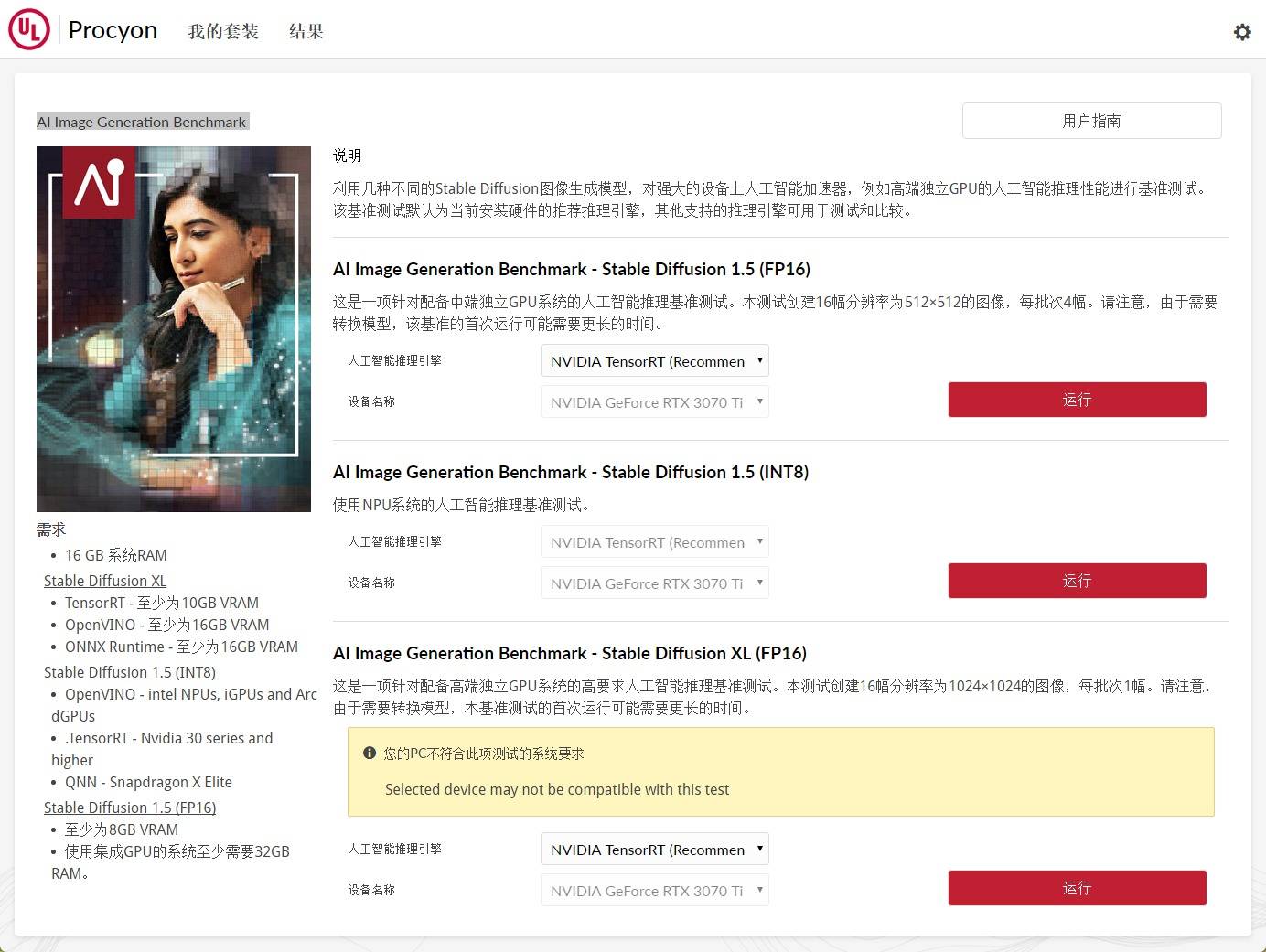Run the Stable Diffusion XL (FP16) benchmark

[x=1077, y=888]
